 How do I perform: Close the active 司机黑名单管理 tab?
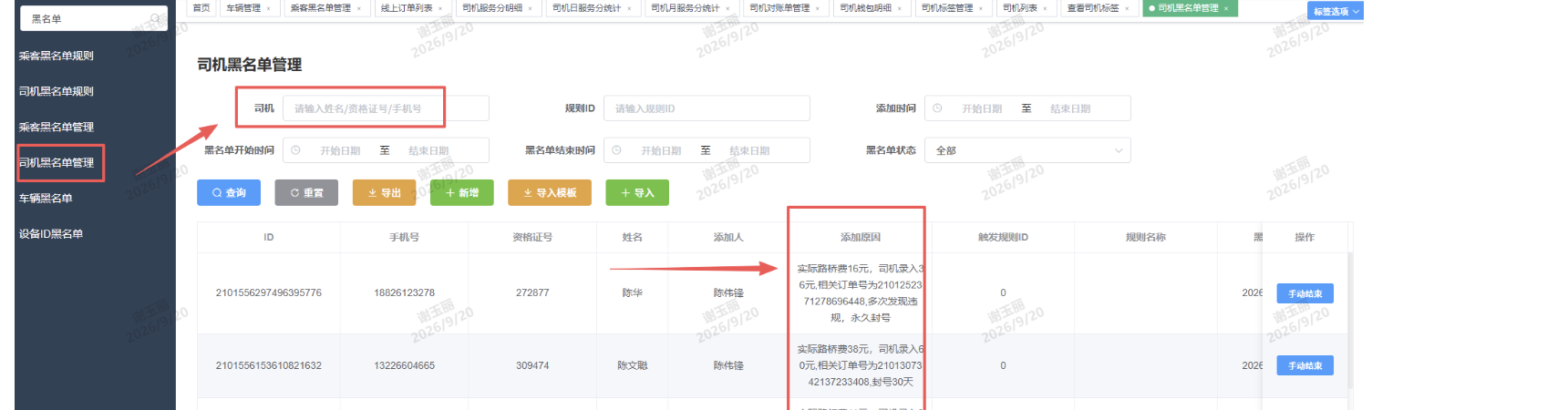[1226, 8]
